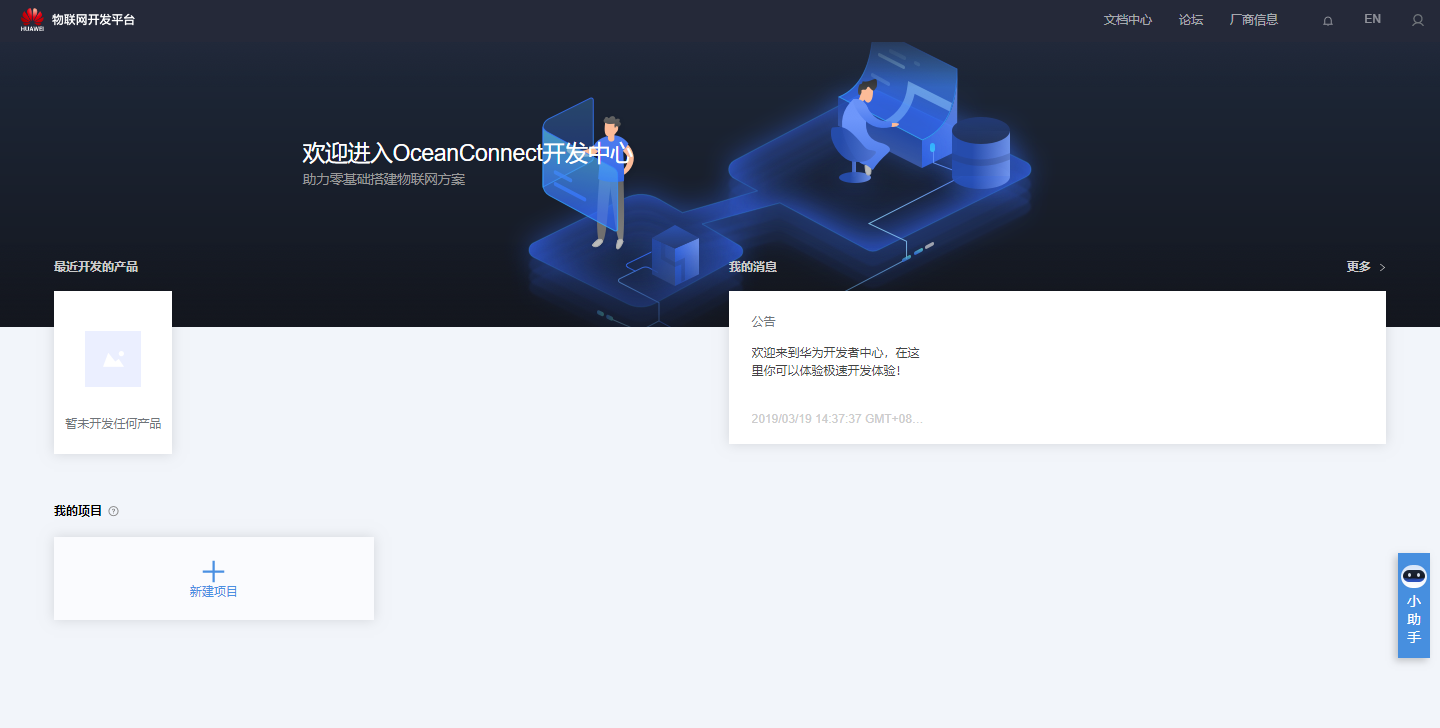Open the 公告 announcement message card
The width and height of the screenshot is (1440, 728).
click(1057, 367)
